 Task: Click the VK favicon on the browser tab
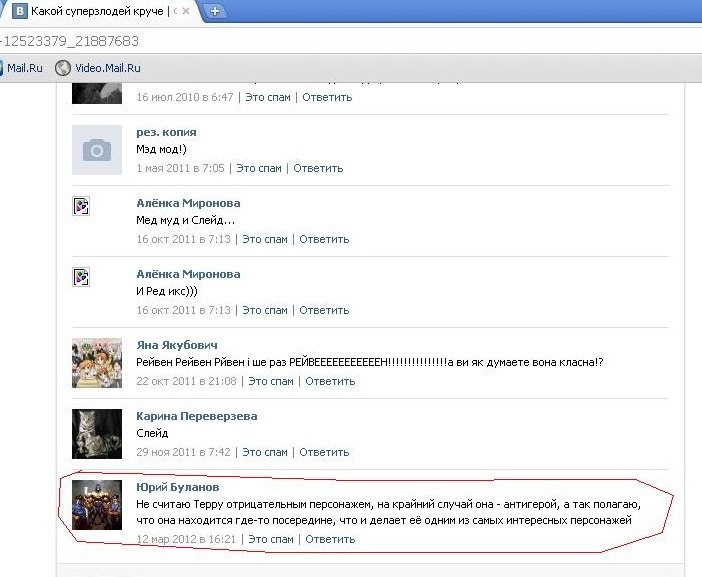(x=17, y=11)
